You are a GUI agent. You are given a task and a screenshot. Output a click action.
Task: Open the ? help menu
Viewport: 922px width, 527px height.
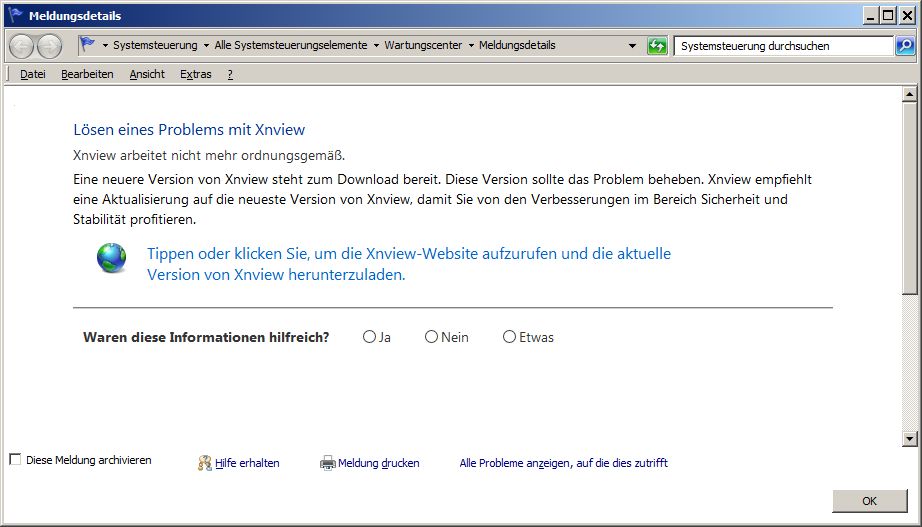[x=230, y=74]
